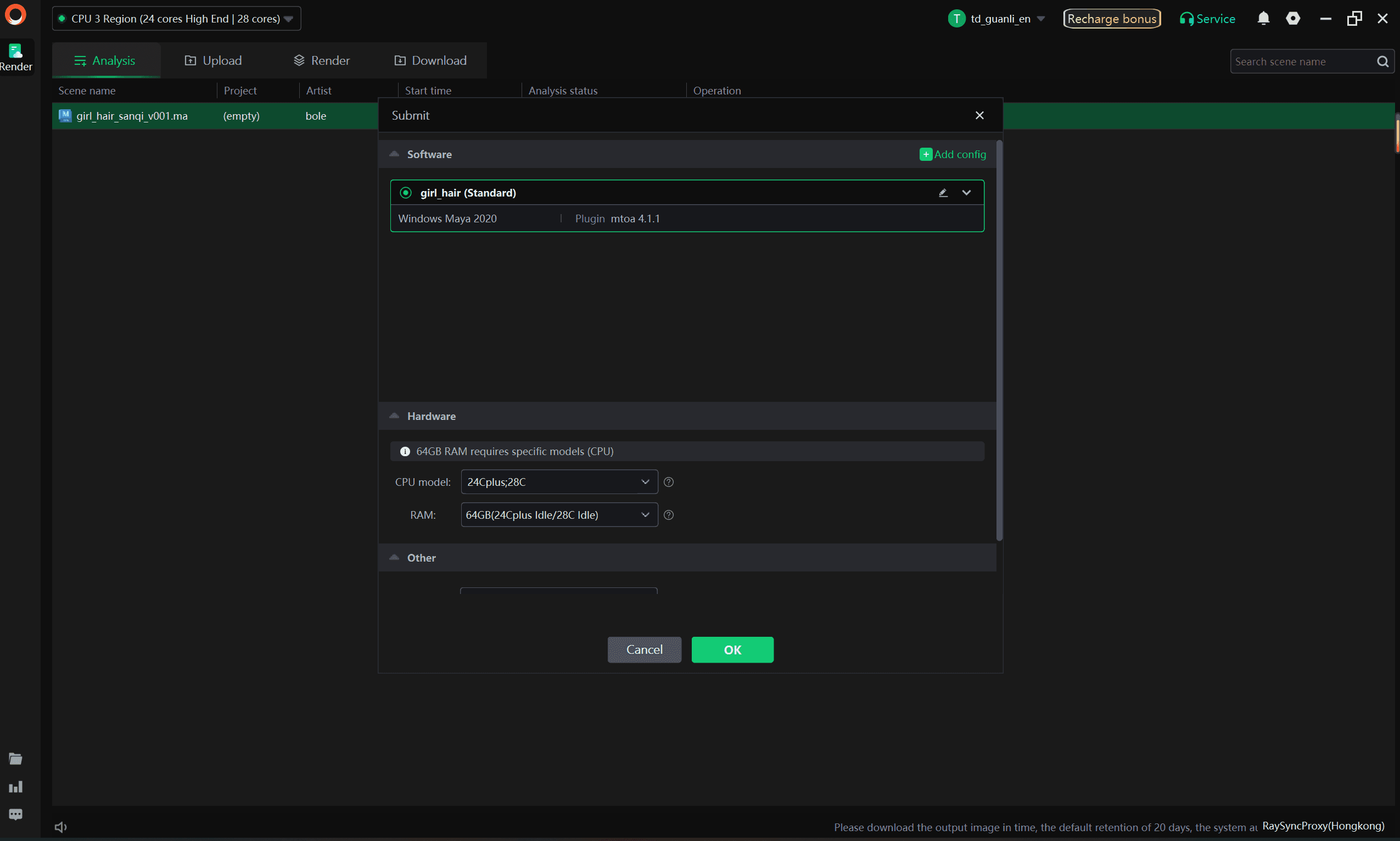Click the edit pencil icon for girl_hair config
This screenshot has width=1400, height=841.
click(x=943, y=193)
